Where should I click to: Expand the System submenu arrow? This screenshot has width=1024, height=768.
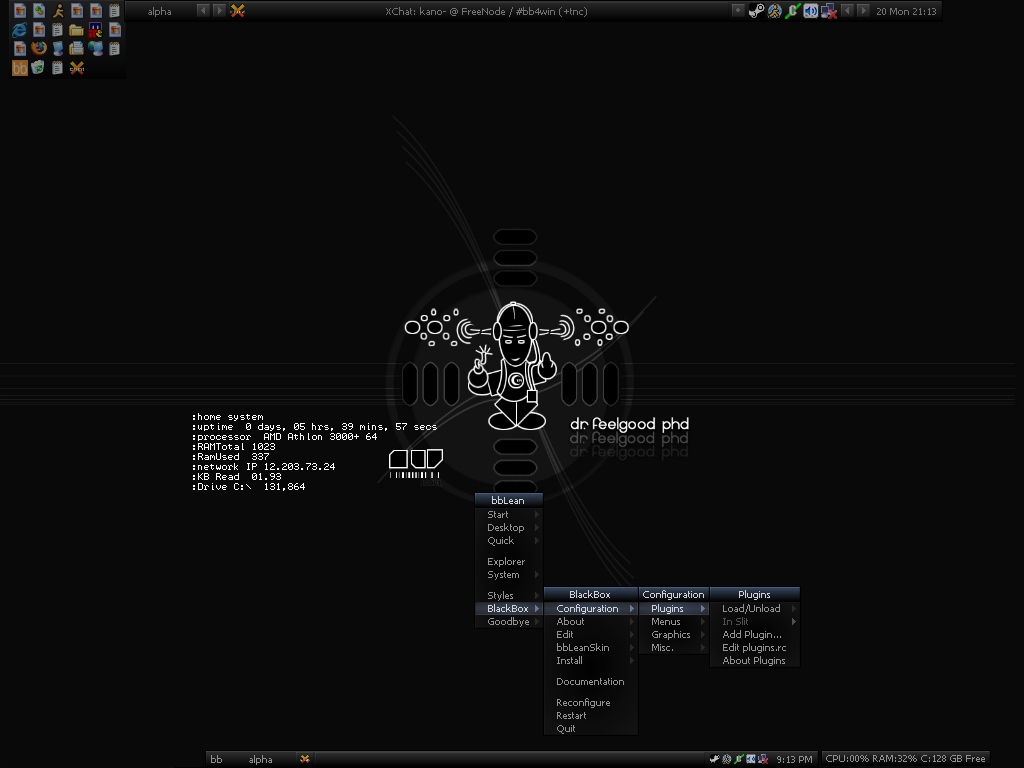pos(537,575)
